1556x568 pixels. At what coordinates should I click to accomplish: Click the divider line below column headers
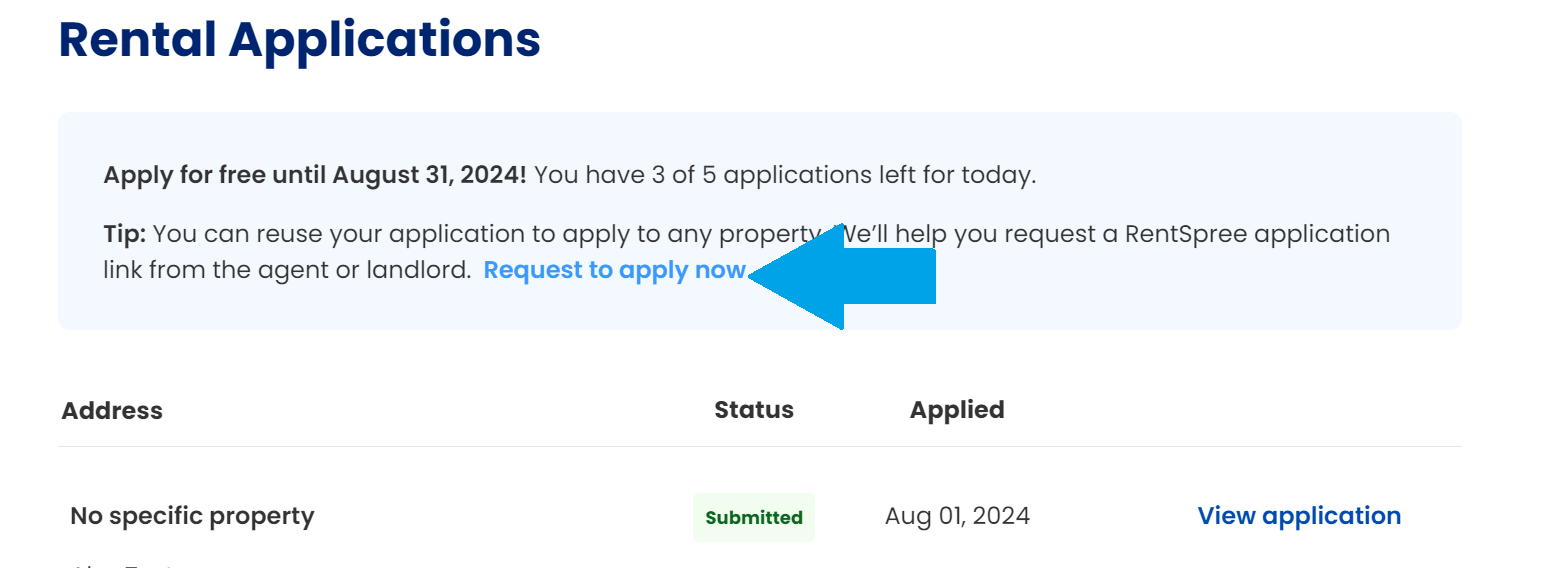[x=760, y=446]
